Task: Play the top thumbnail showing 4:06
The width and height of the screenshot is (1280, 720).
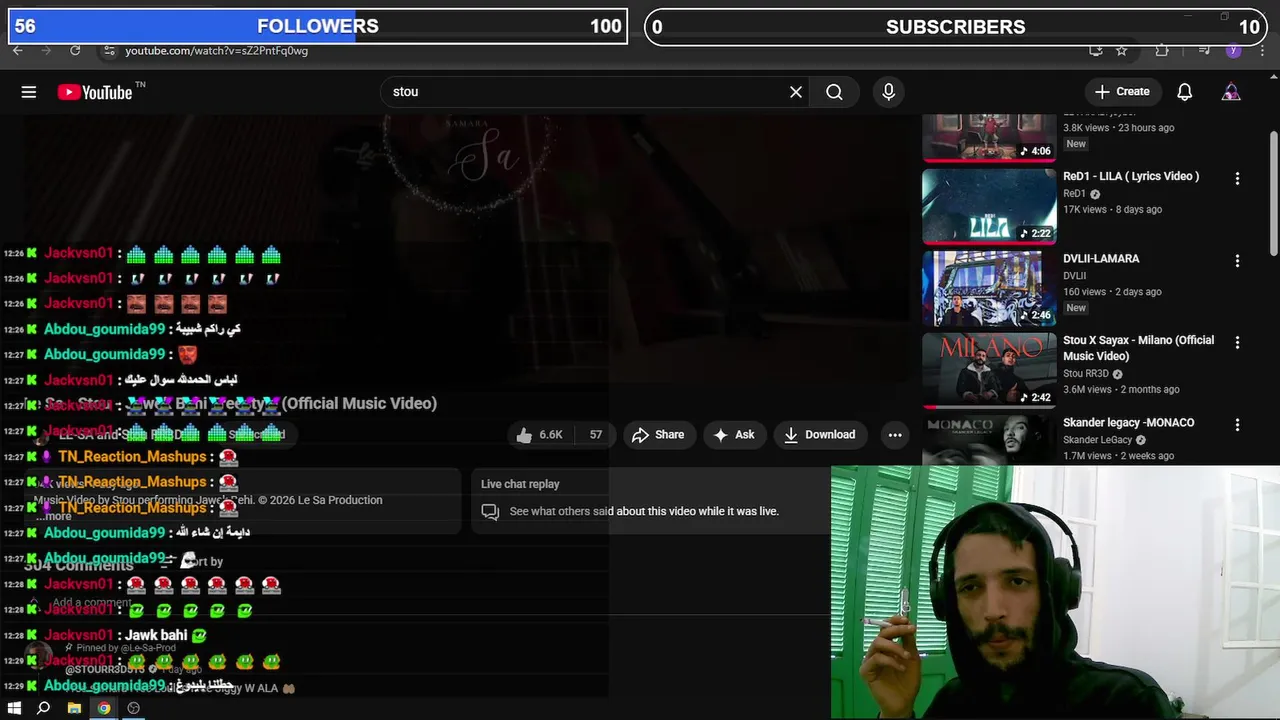Action: [x=989, y=137]
